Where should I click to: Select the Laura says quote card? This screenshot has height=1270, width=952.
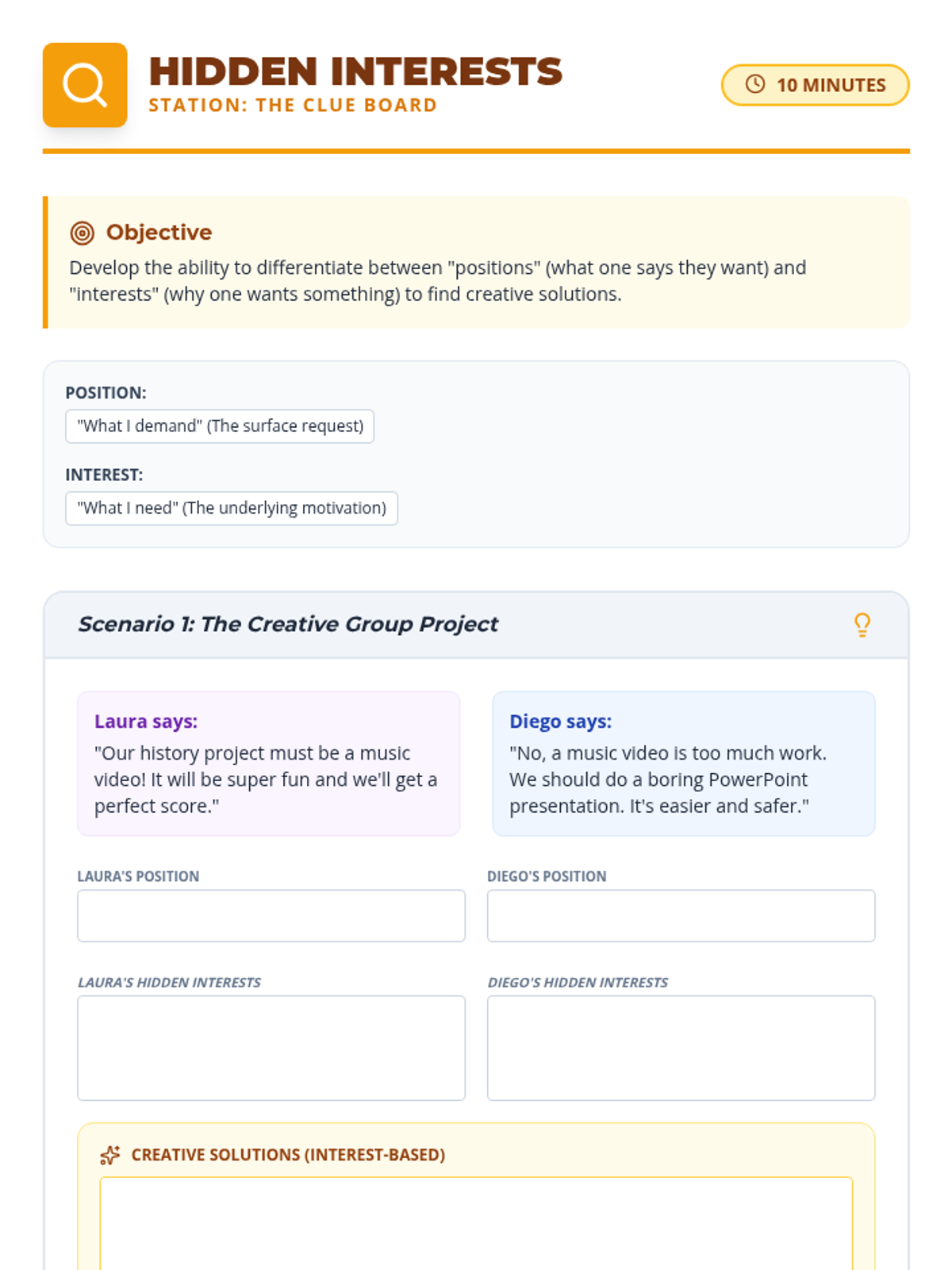click(268, 764)
